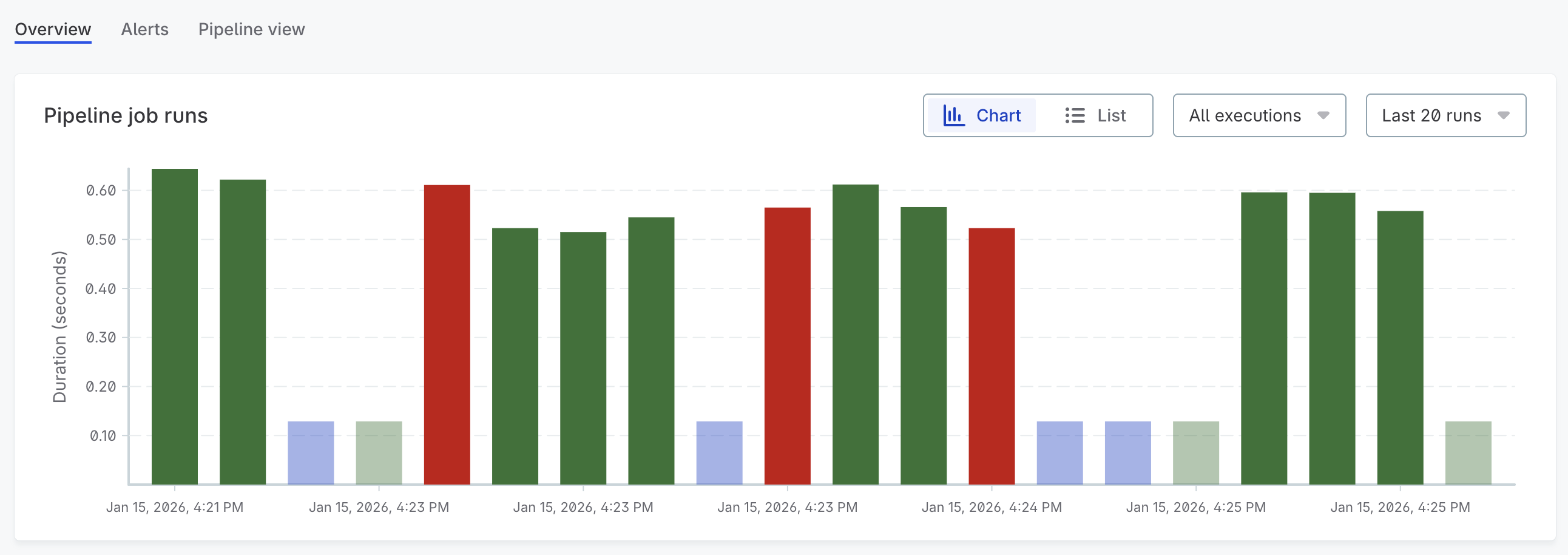Click the tallest green bar in the chart
Image resolution: width=1568 pixels, height=555 pixels.
pos(175,323)
